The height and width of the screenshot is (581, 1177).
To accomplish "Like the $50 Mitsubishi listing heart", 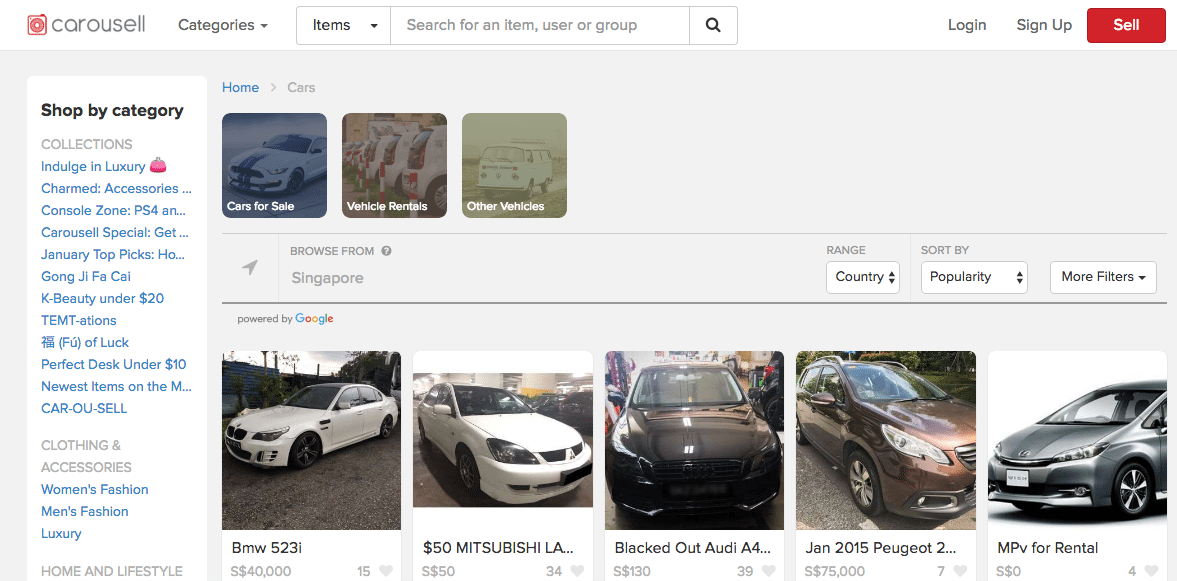I will point(577,571).
